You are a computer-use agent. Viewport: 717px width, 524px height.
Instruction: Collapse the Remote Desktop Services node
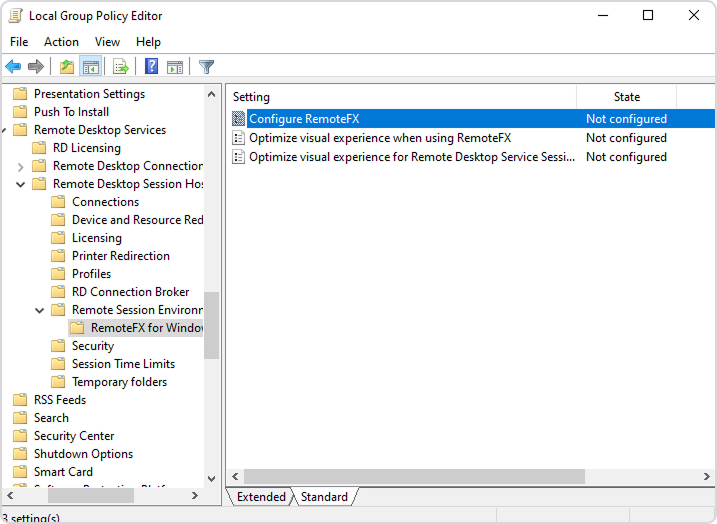tap(4, 130)
